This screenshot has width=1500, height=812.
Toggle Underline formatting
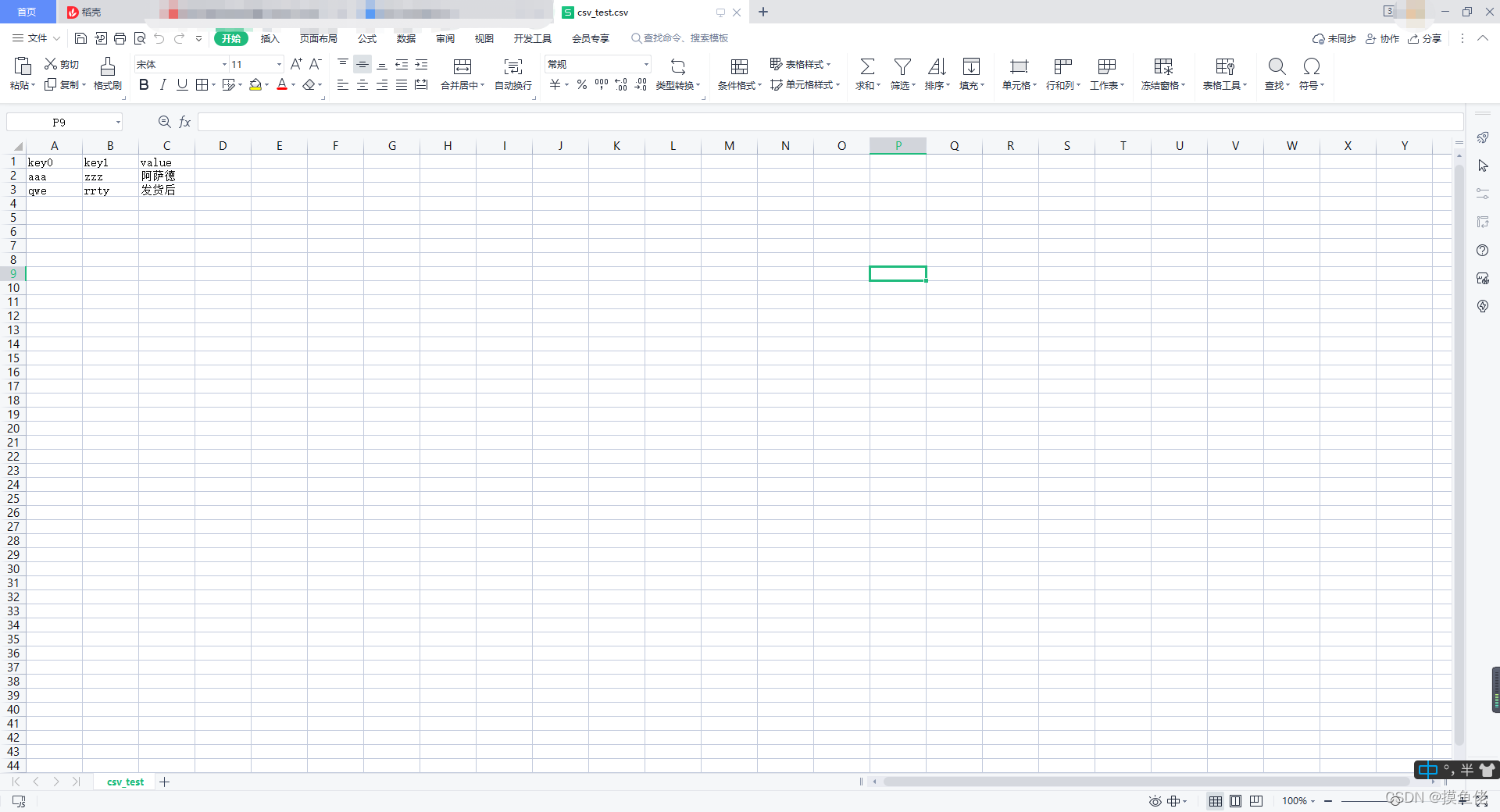pos(182,84)
